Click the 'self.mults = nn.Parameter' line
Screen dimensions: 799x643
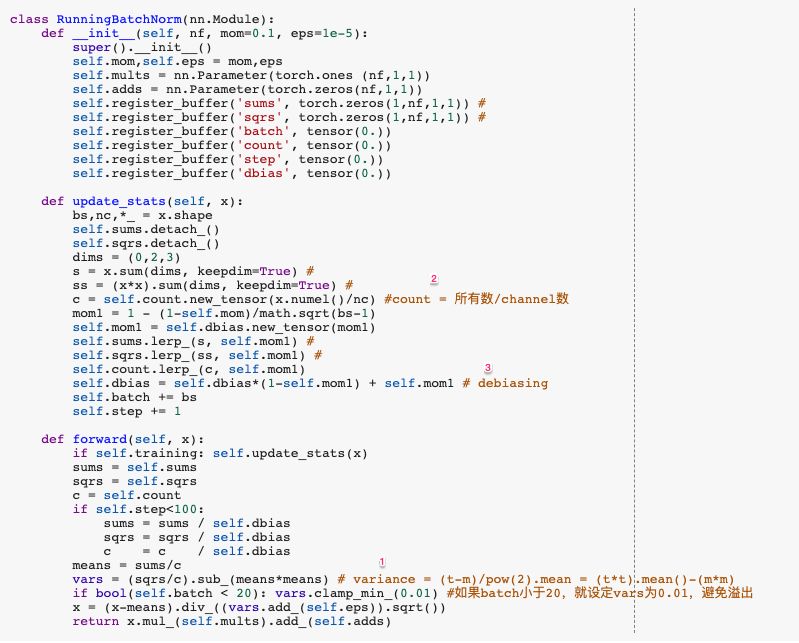coord(251,75)
